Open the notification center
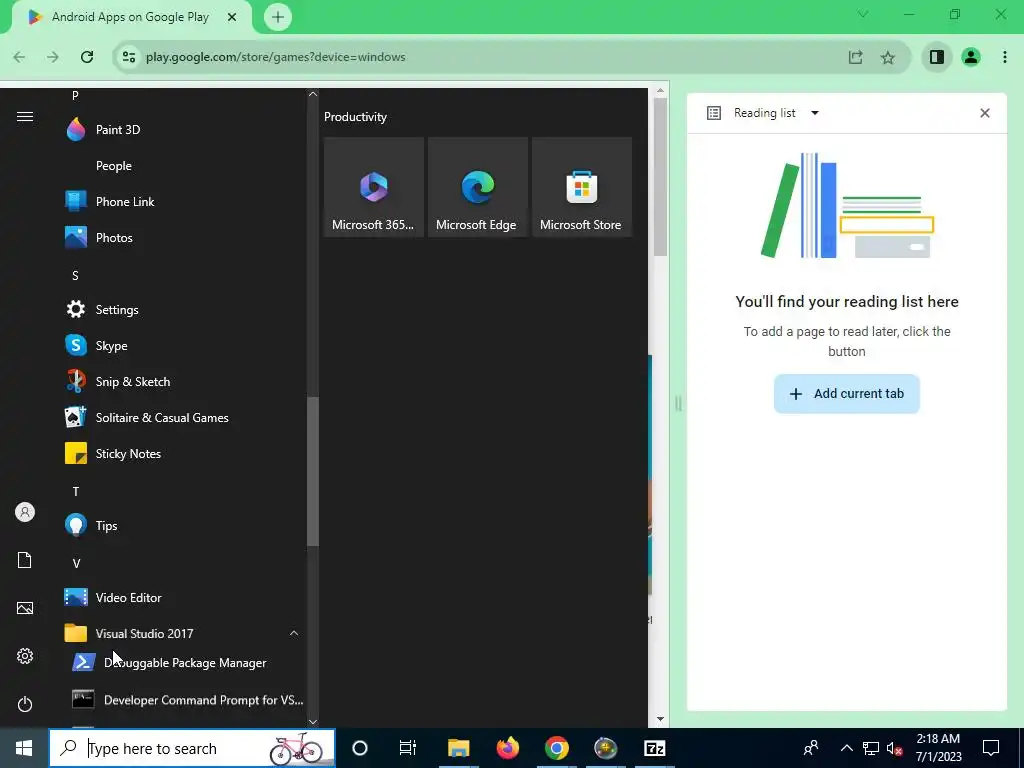Screen dimensions: 1024x768 coord(991,748)
